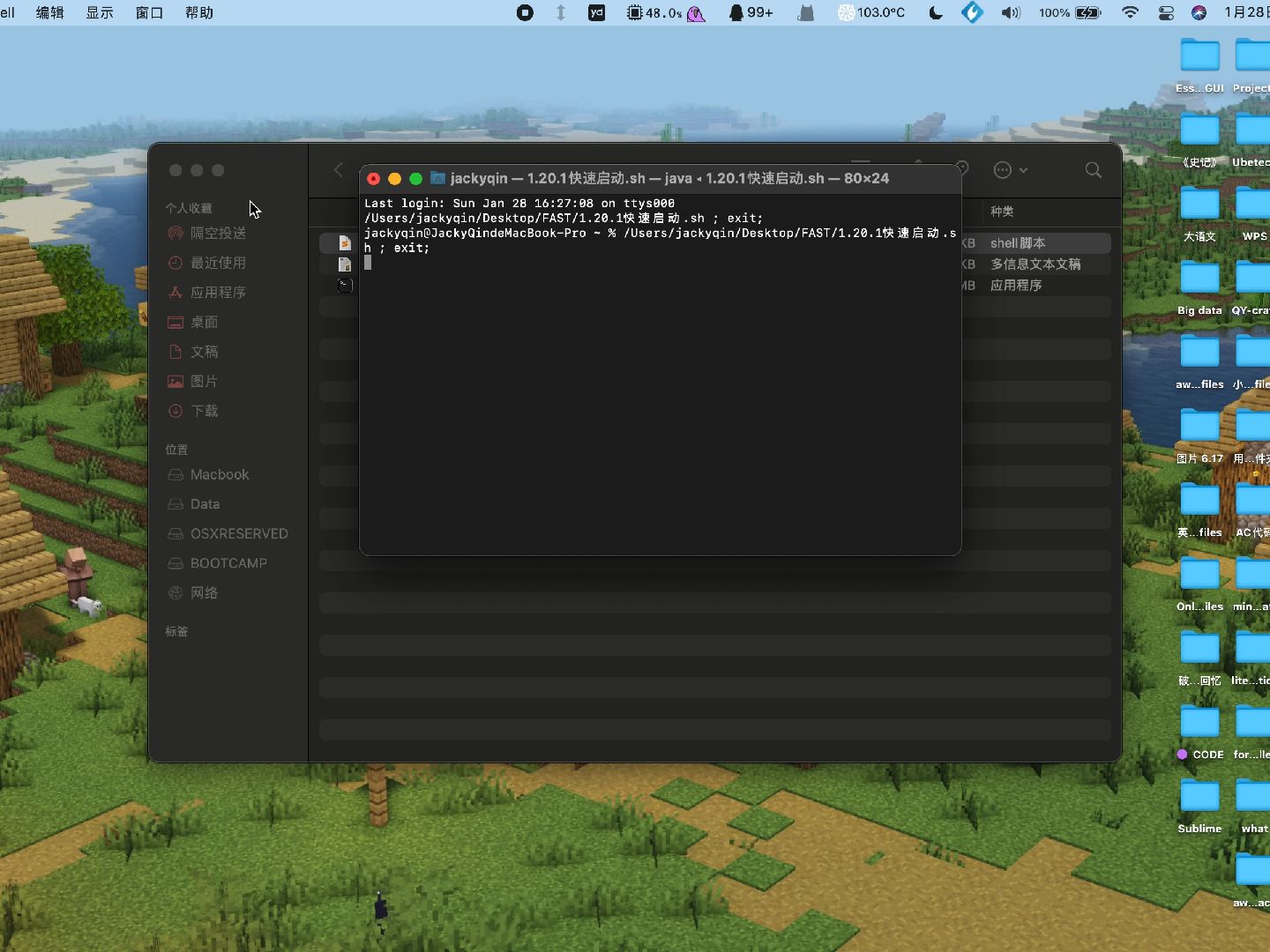Select the Data drive in the sidebar
The width and height of the screenshot is (1270, 952).
click(204, 503)
